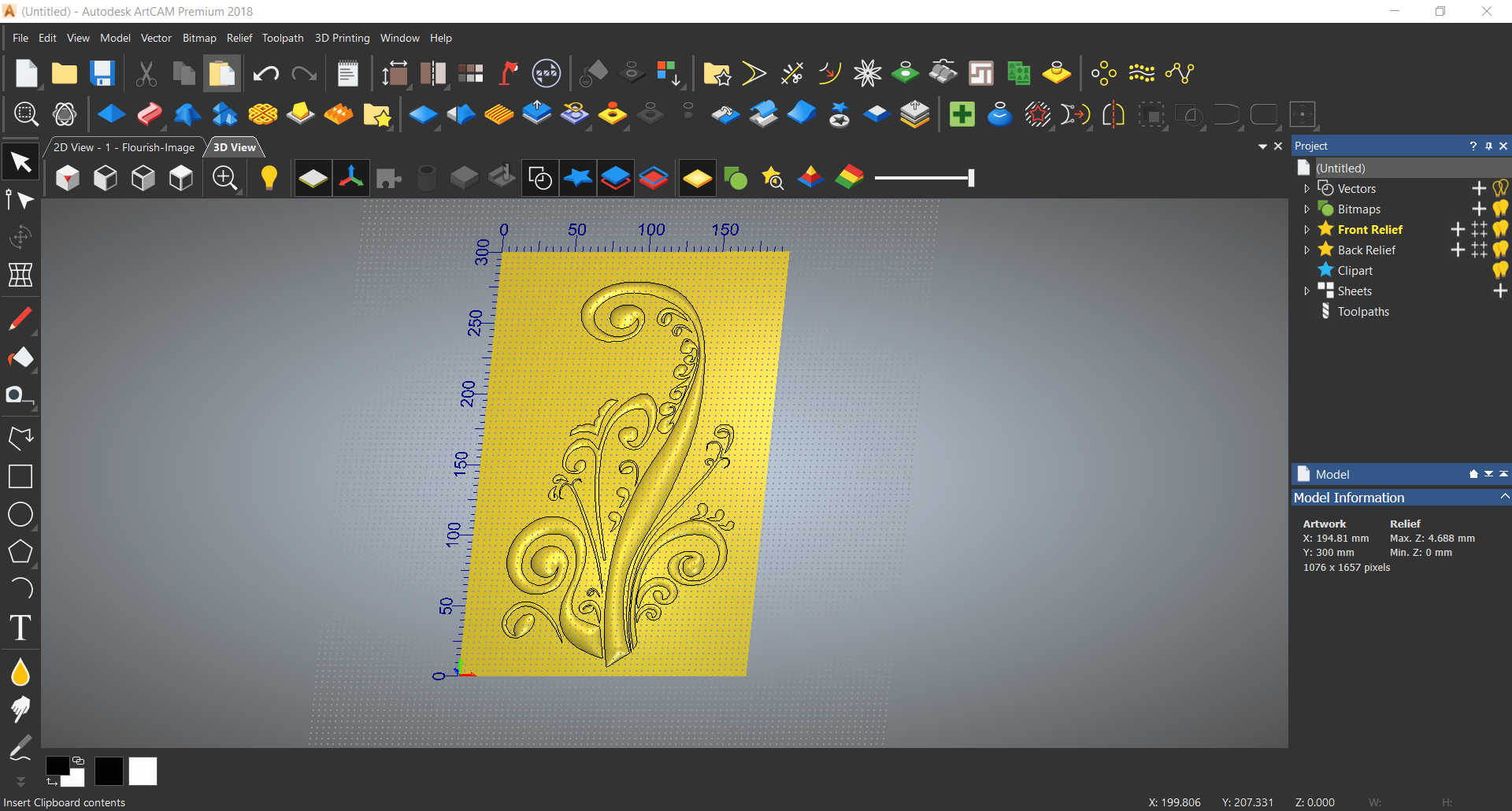1512x811 pixels.
Task: Toggle the Bitmaps light bulb visibility
Action: pyautogui.click(x=1500, y=209)
